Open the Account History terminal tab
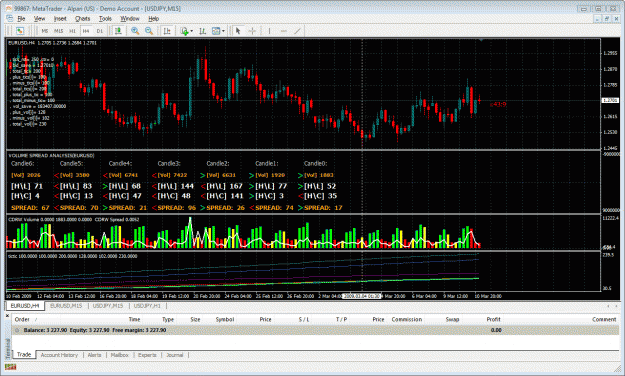Viewport: 625px width, 376px height. [59, 355]
